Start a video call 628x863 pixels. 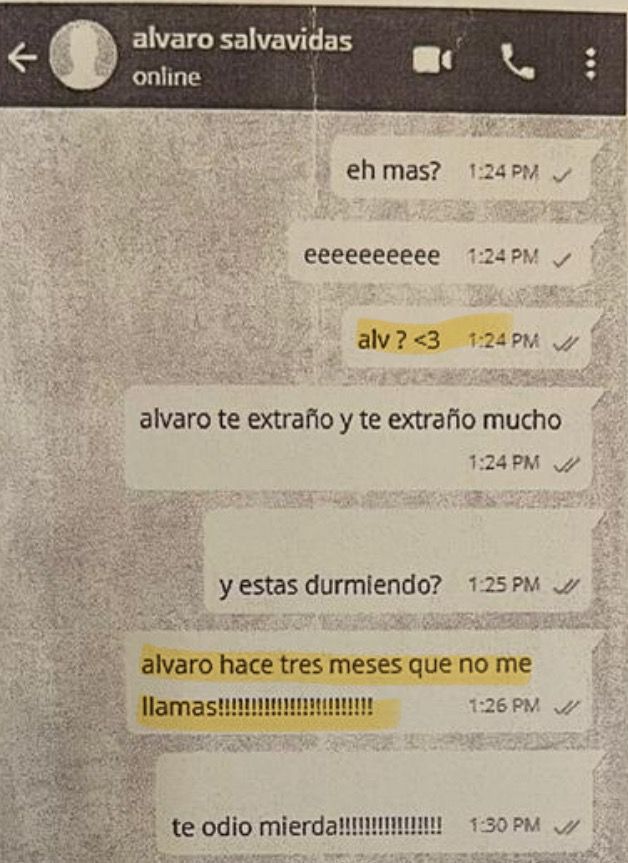pos(432,59)
